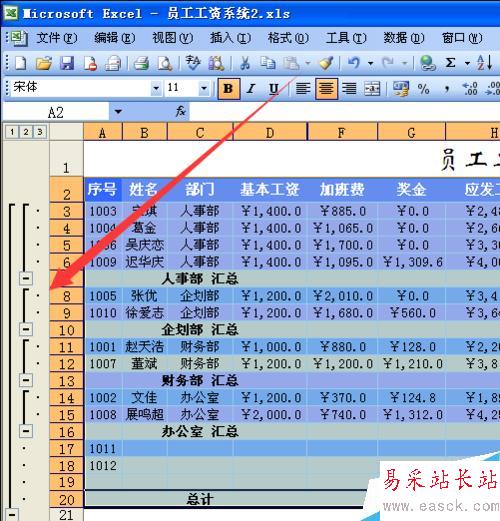Image resolution: width=500 pixels, height=521 pixels.
Task: Open the font name dropdown 宋体
Action: coord(156,89)
